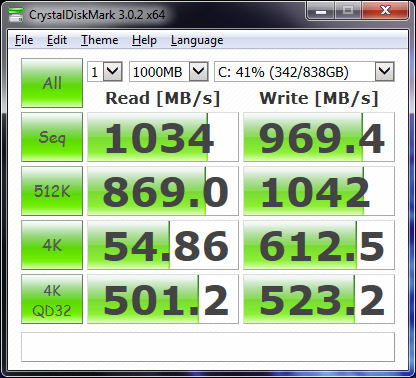This screenshot has width=416, height=378.
Task: Start the 512K benchmark test
Action: click(x=52, y=191)
